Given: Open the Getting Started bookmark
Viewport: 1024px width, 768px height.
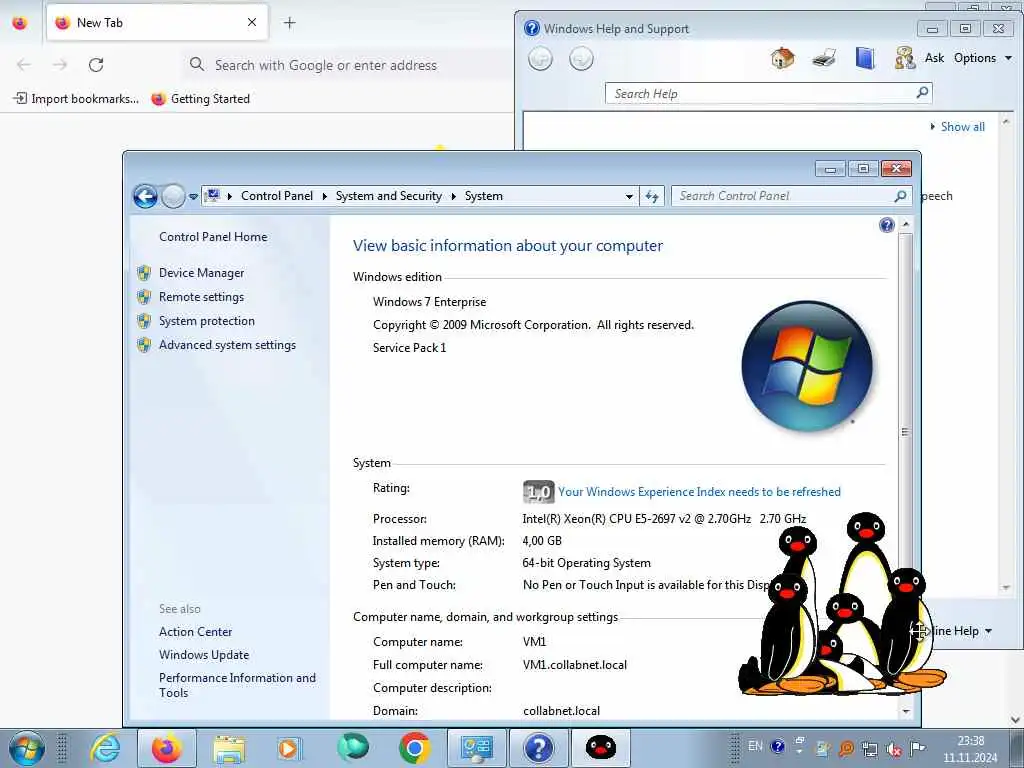Looking at the screenshot, I should (200, 99).
